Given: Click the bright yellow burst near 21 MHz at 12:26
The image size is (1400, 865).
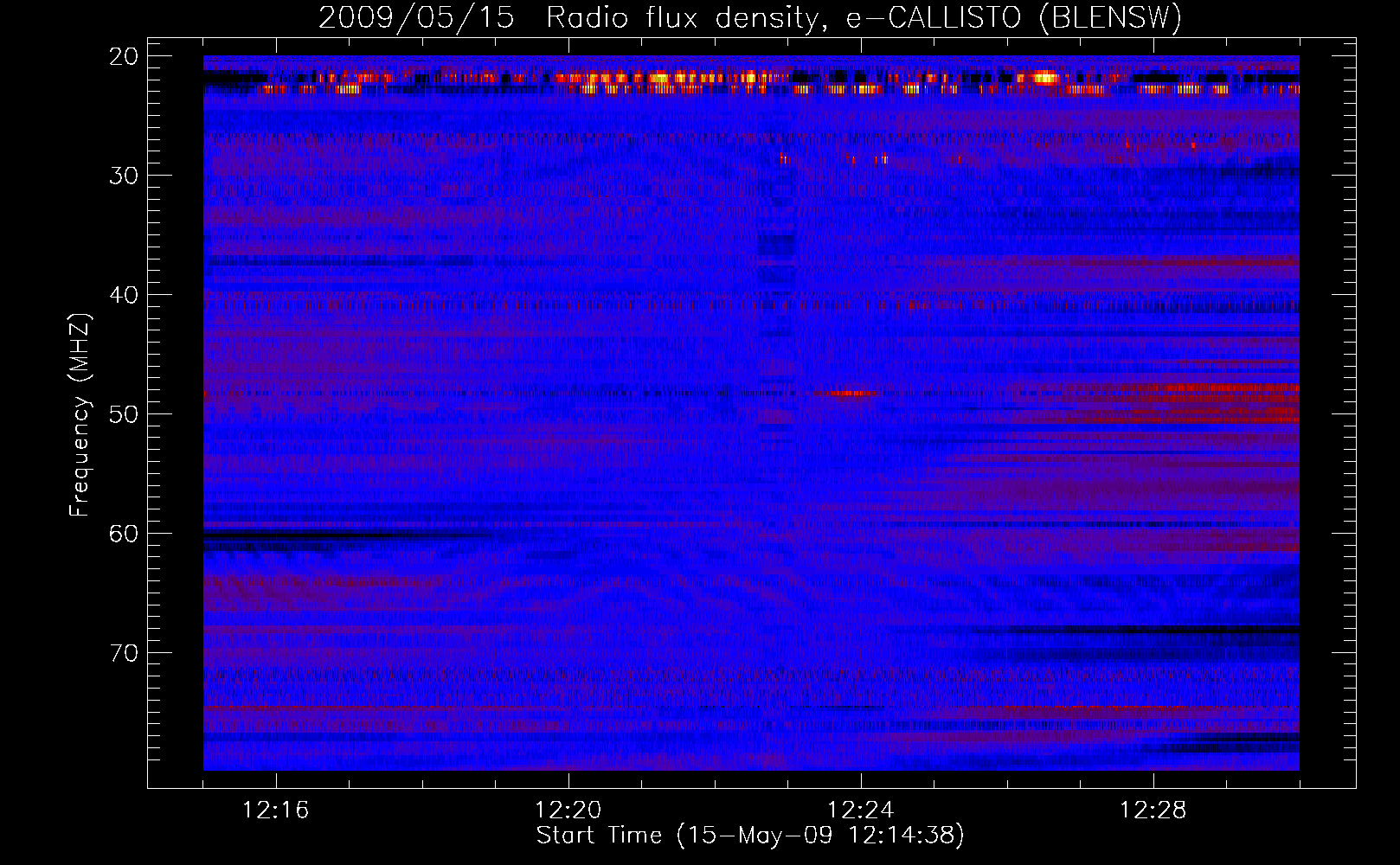Looking at the screenshot, I should pyautogui.click(x=1044, y=78).
